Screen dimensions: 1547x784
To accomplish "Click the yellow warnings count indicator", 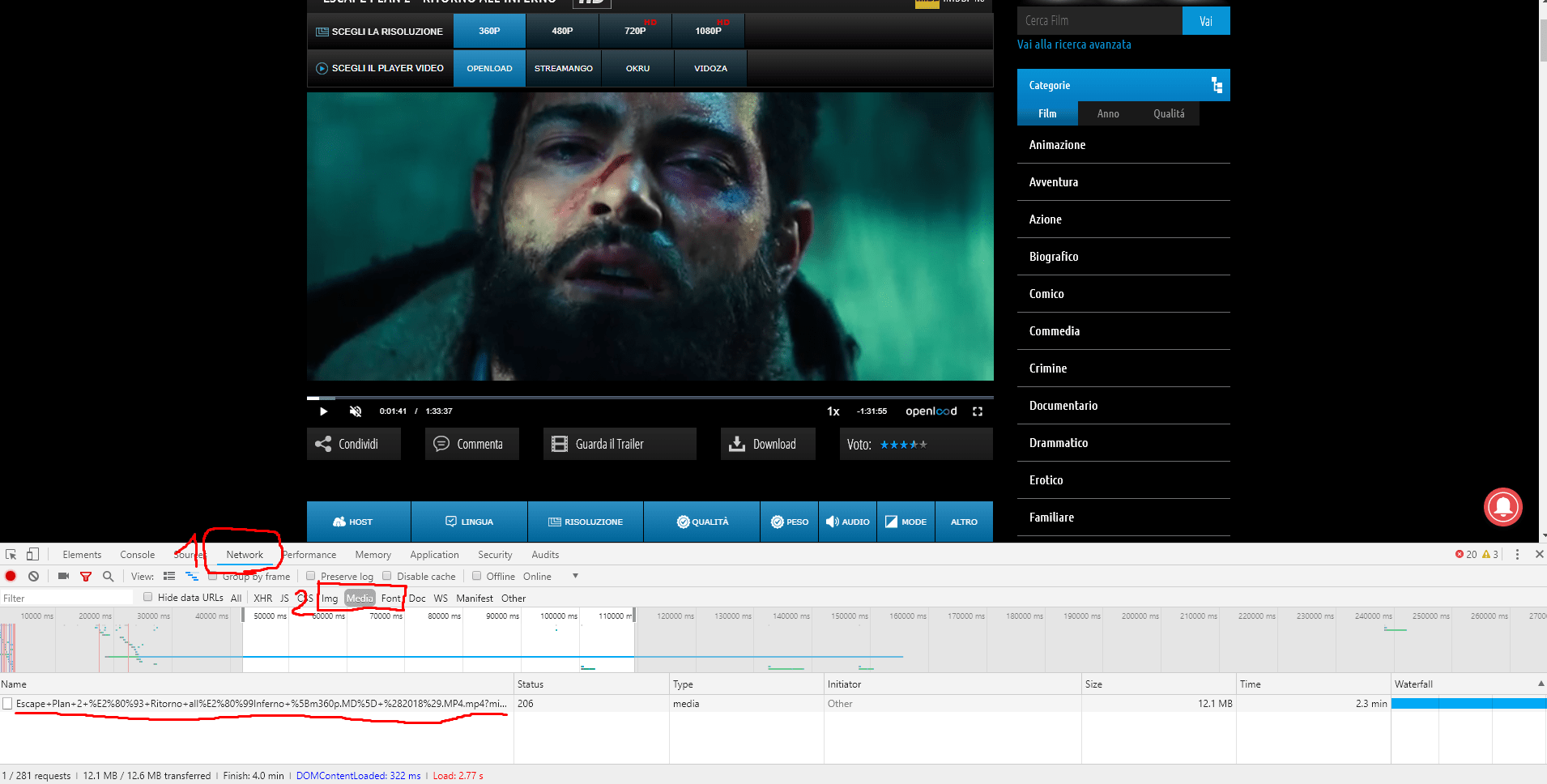I will click(x=1490, y=555).
